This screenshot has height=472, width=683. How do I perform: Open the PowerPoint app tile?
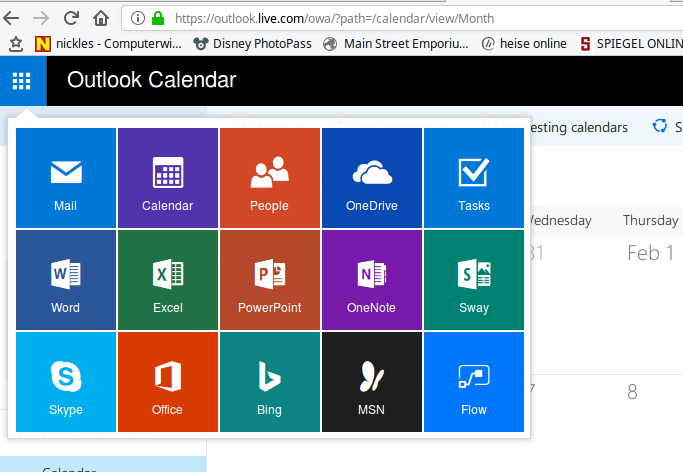270,280
